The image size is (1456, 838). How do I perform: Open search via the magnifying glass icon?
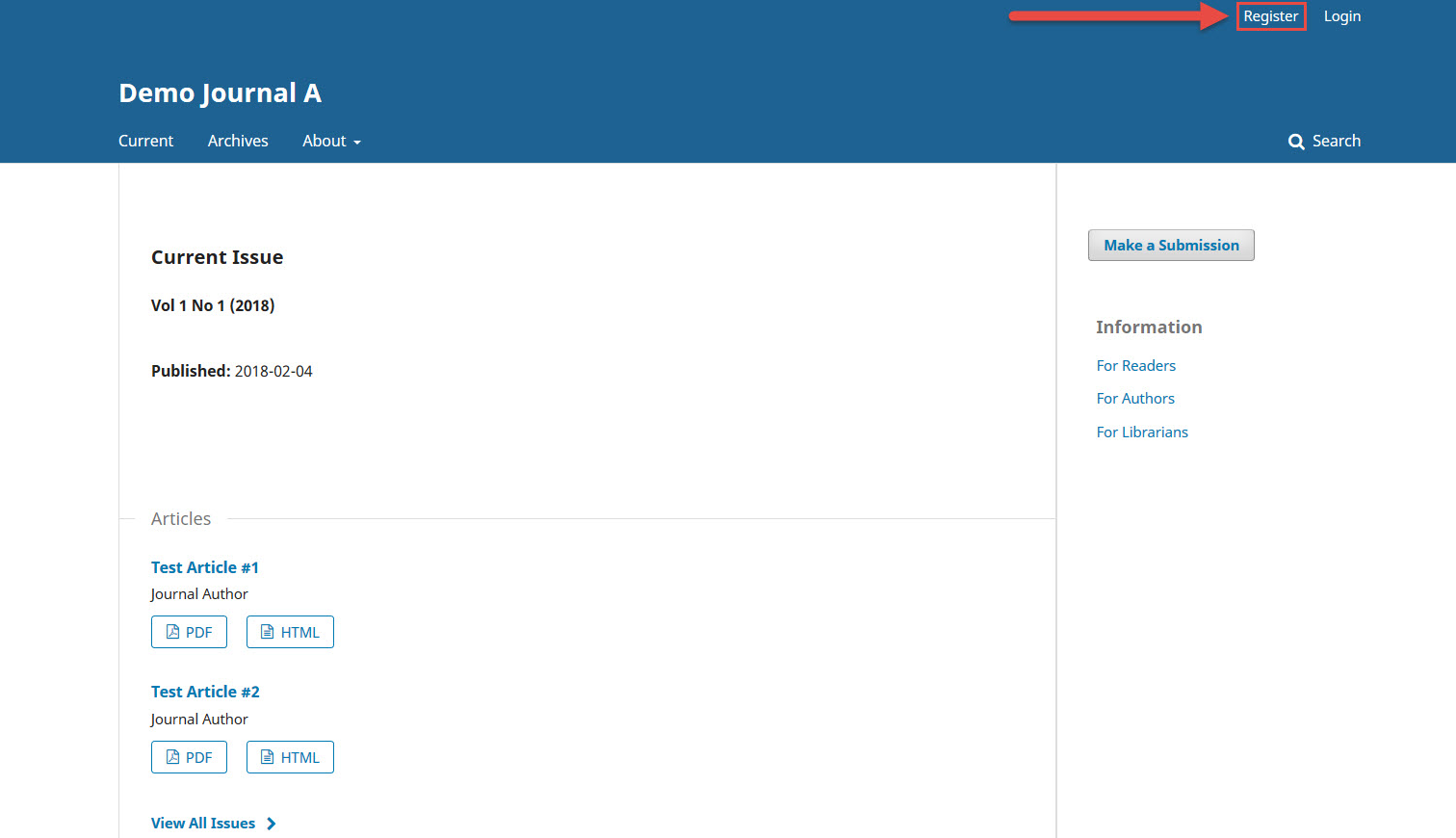coord(1296,141)
